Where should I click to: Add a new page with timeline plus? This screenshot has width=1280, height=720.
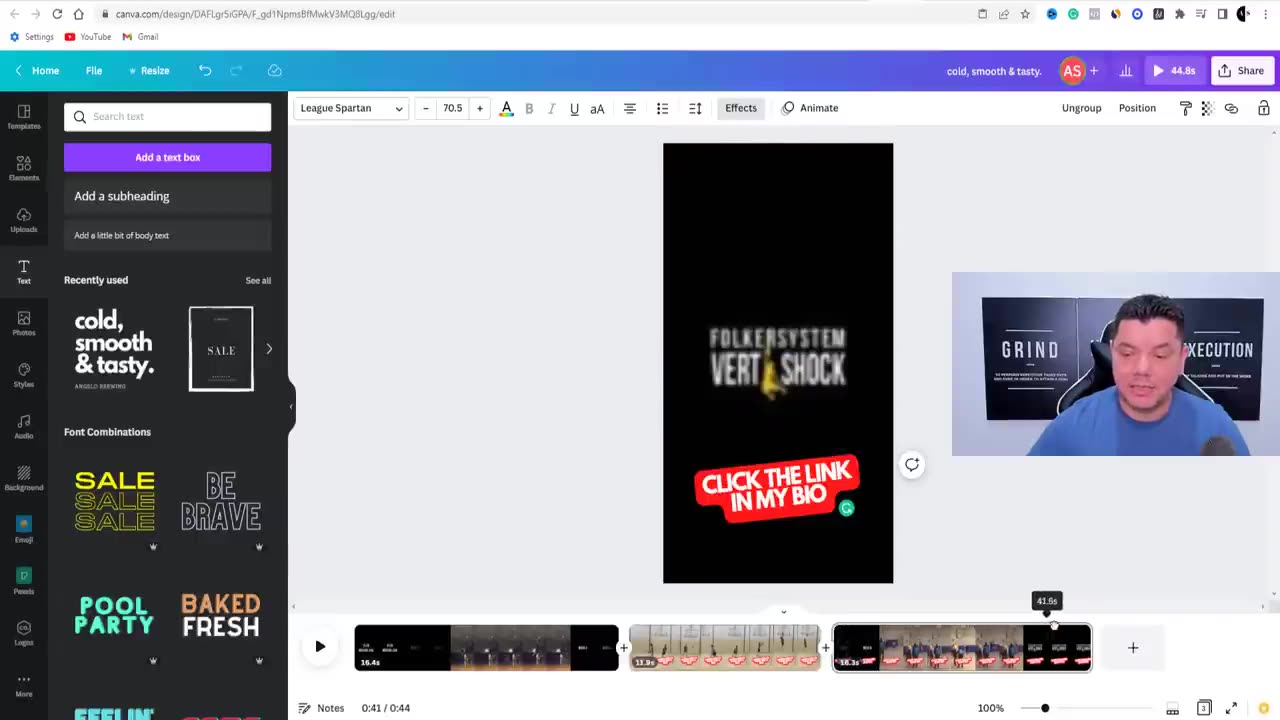pos(1133,648)
